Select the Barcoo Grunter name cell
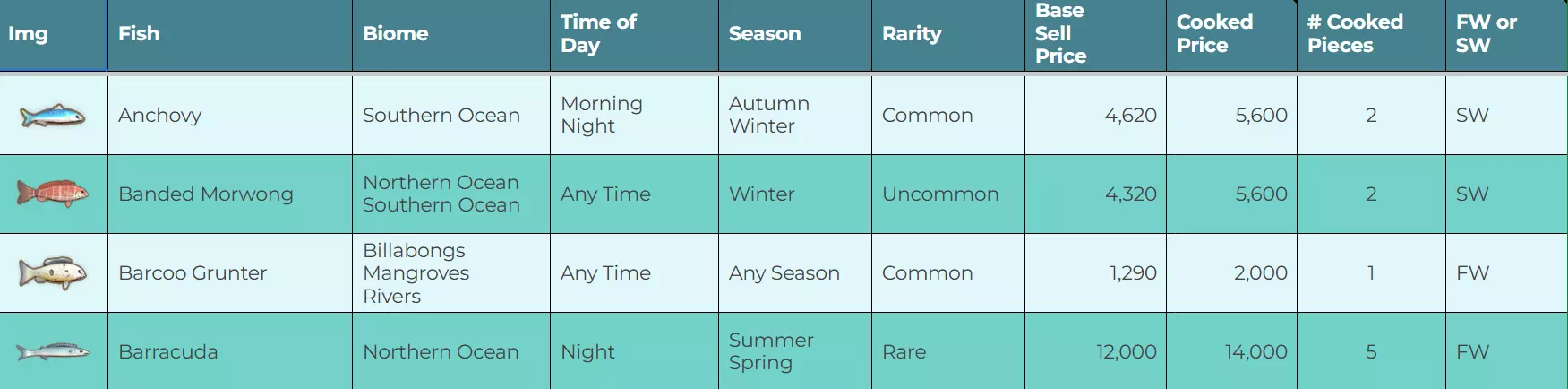1568x389 pixels. (193, 273)
